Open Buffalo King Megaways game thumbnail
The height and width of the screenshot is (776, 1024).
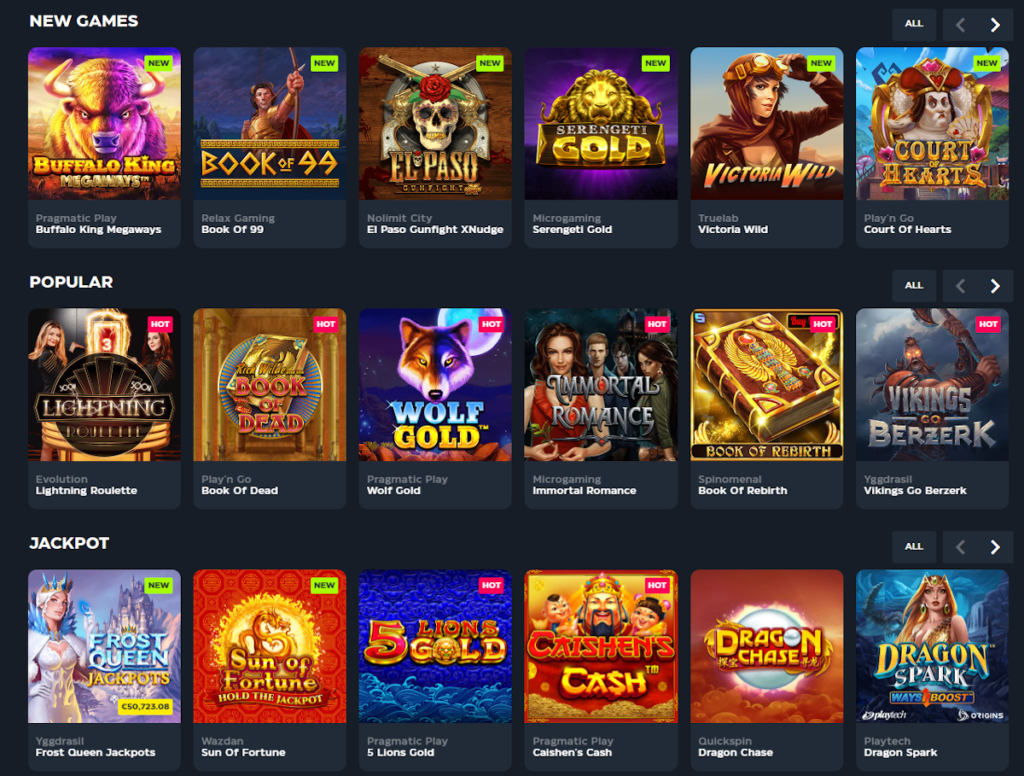tap(104, 123)
